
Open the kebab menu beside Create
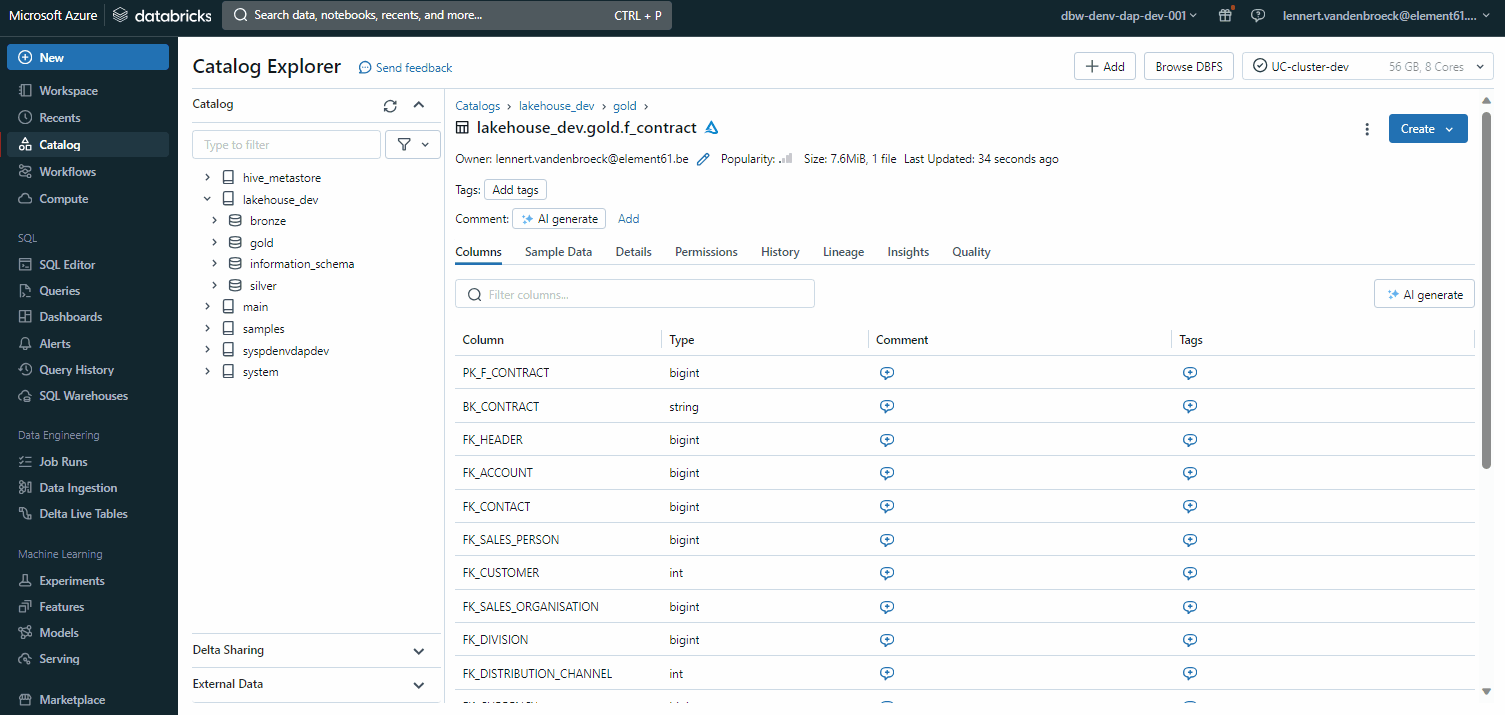tap(1367, 129)
